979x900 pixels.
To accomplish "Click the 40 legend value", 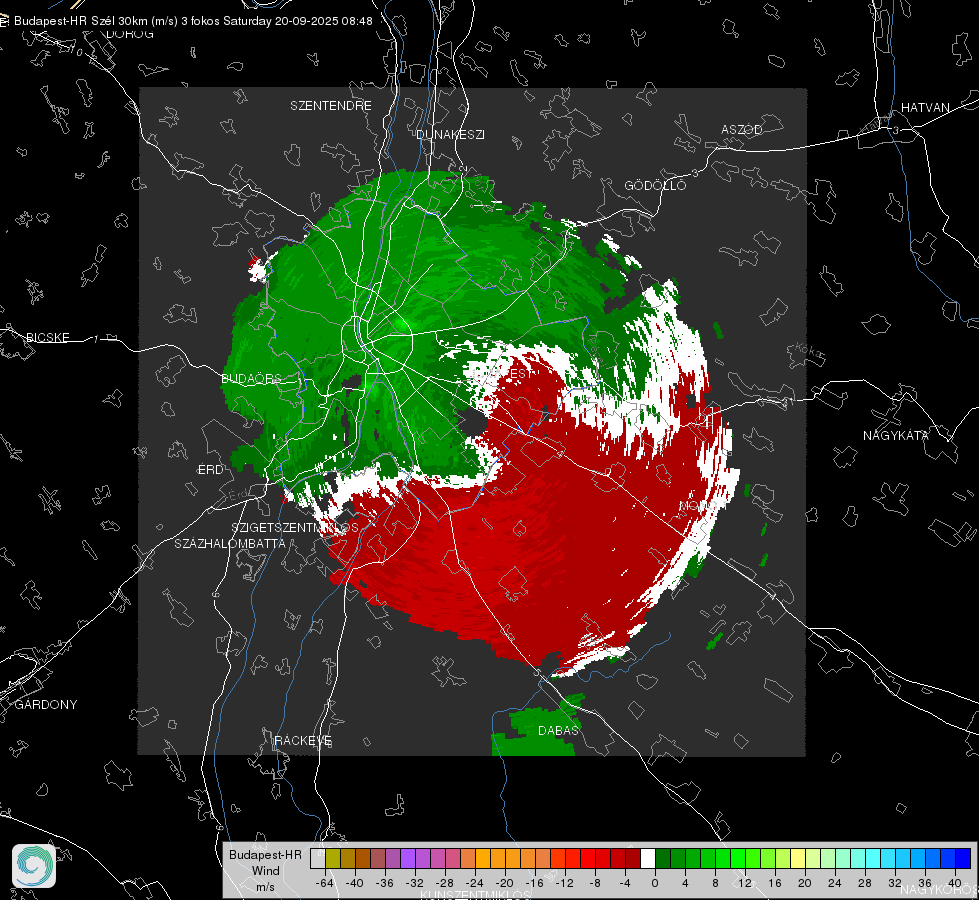I will [954, 883].
